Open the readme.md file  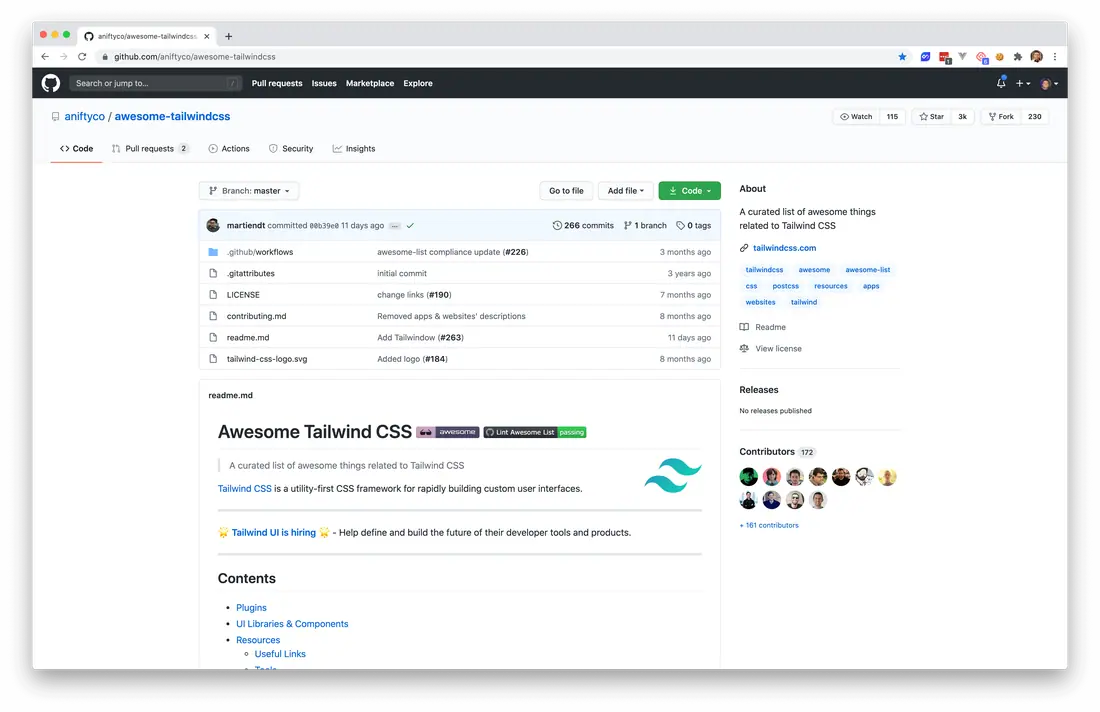tap(248, 337)
